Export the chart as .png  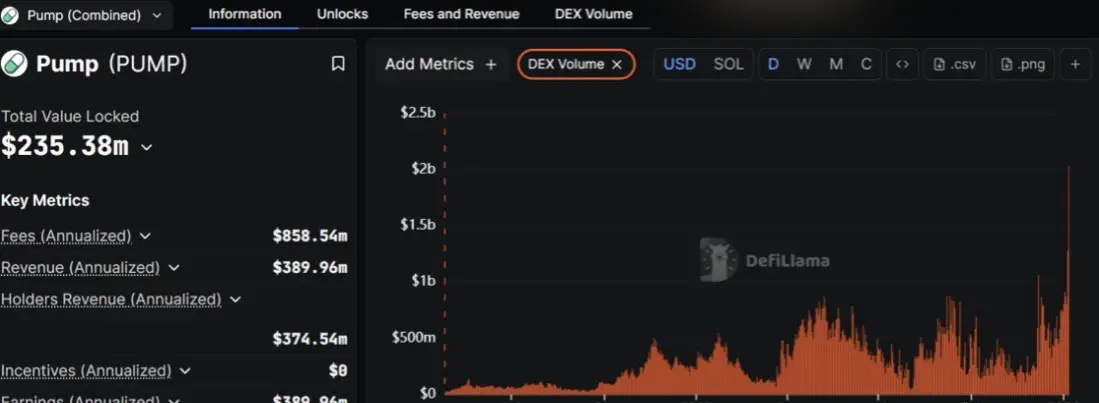tap(1023, 64)
